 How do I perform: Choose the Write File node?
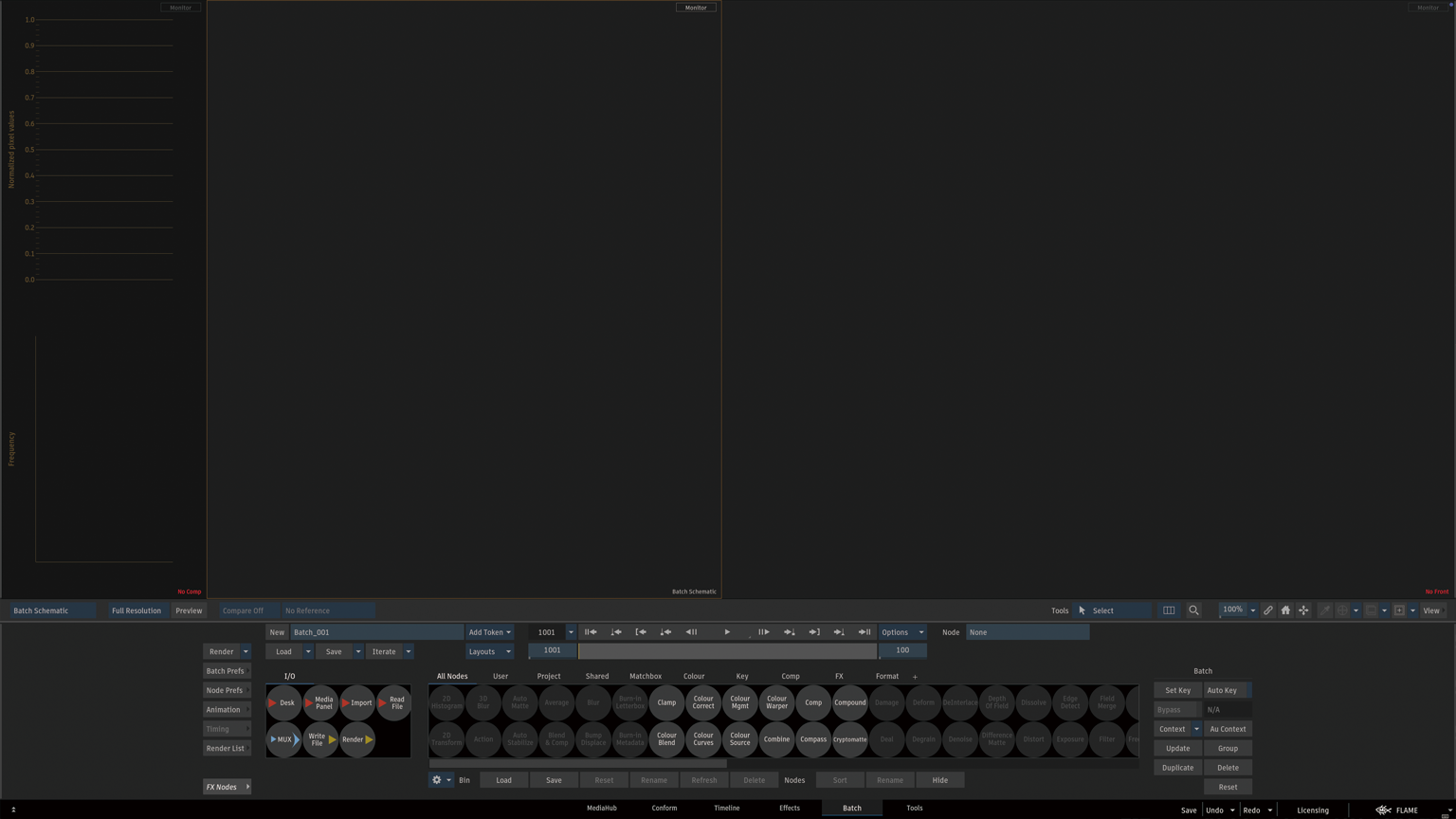(319, 739)
